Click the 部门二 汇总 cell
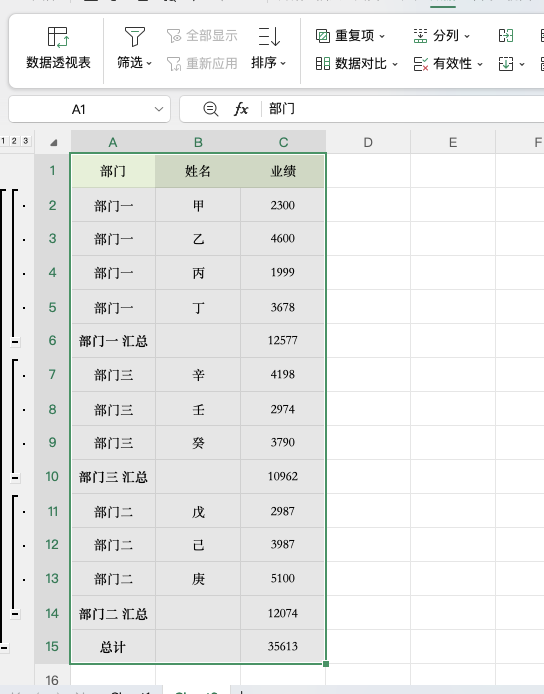The height and width of the screenshot is (694, 544). [113, 613]
